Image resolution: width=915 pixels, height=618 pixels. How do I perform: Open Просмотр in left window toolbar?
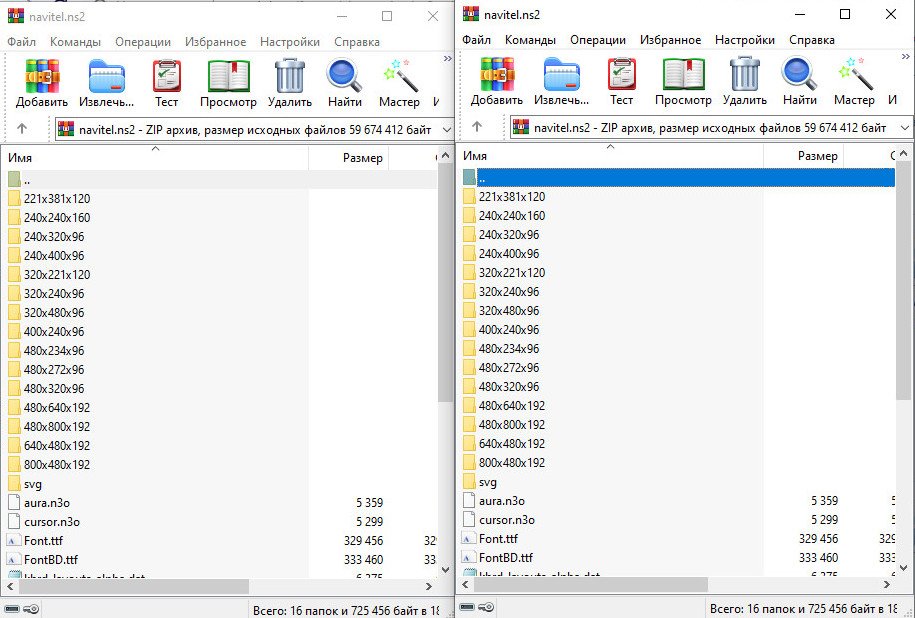(229, 76)
